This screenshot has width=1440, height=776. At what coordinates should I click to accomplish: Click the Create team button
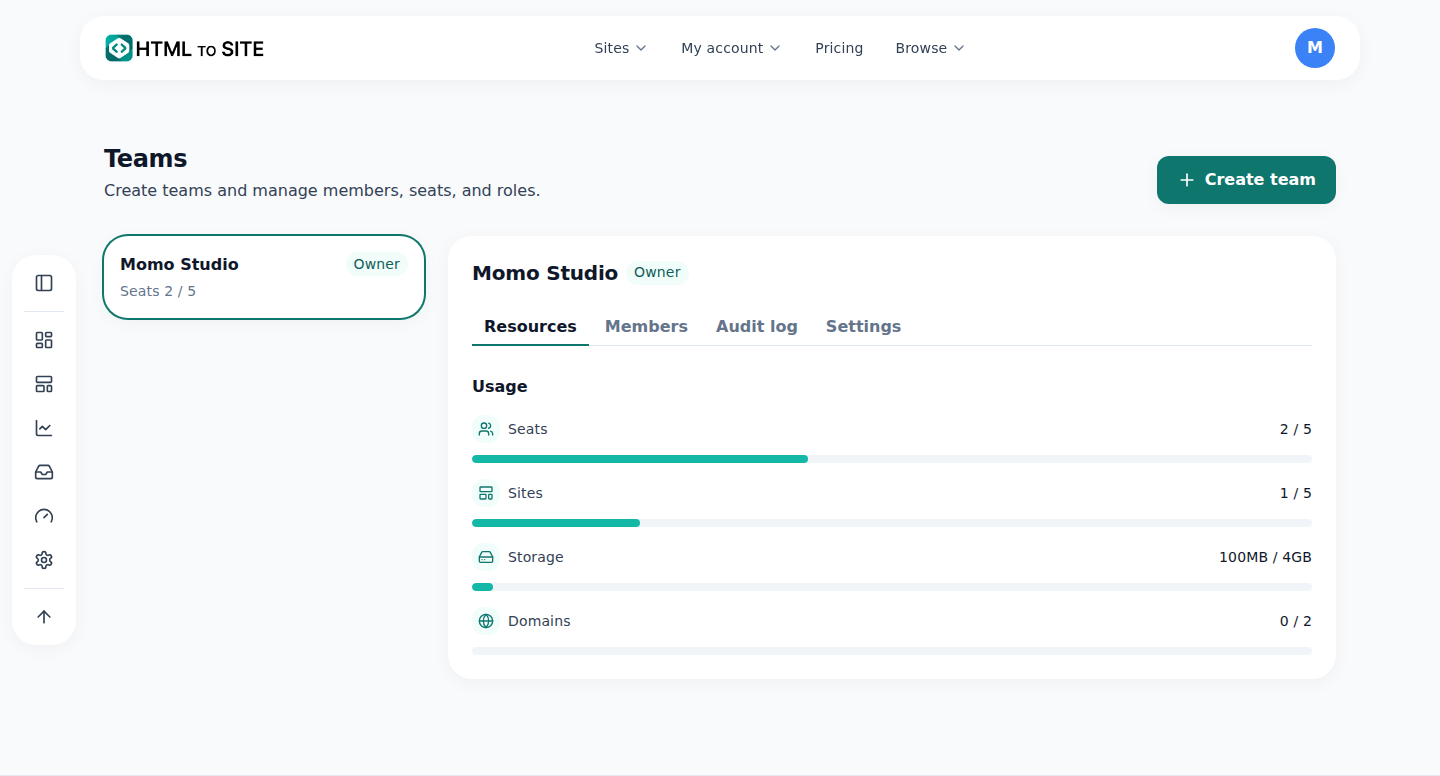[x=1246, y=180]
